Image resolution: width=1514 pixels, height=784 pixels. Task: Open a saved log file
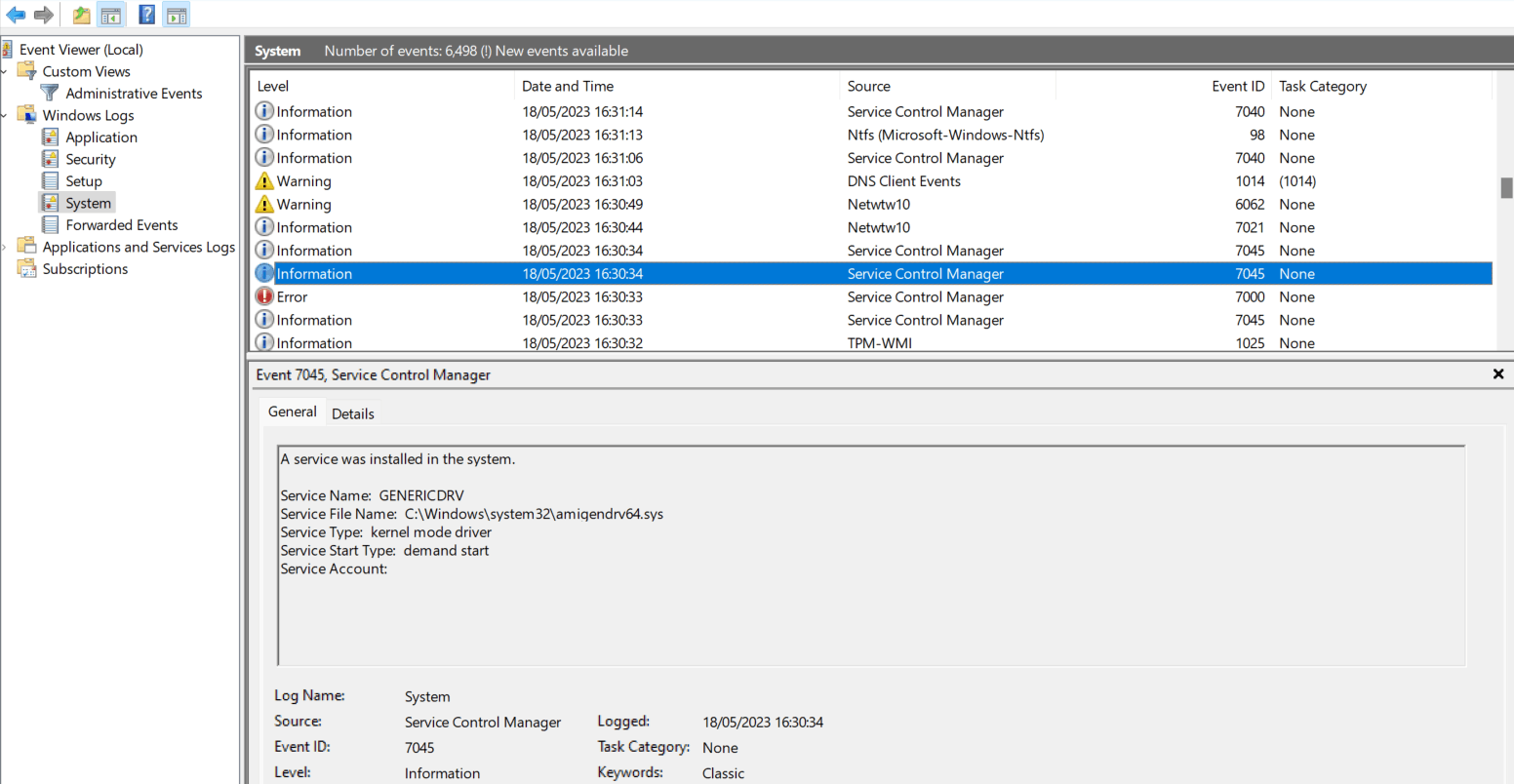[x=81, y=14]
